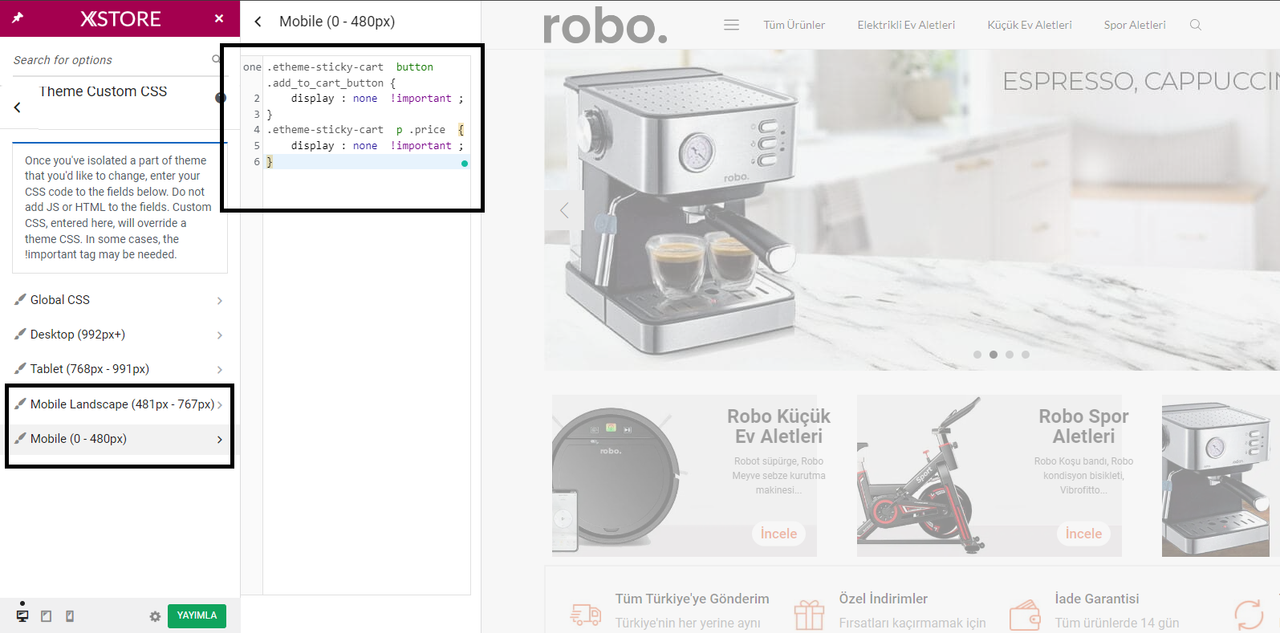Viewport: 1280px width, 633px height.
Task: Switch preview to mobile phone device icon
Action: point(69,616)
